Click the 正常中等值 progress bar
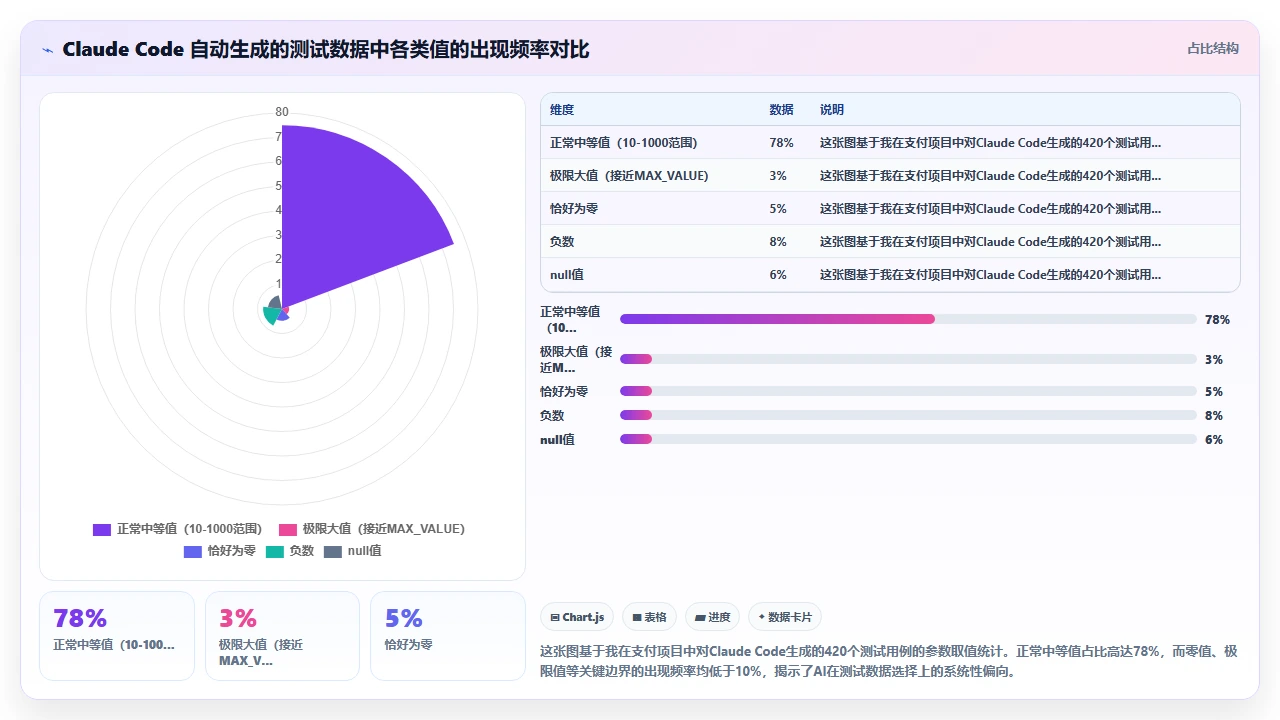The image size is (1280, 720). click(908, 319)
